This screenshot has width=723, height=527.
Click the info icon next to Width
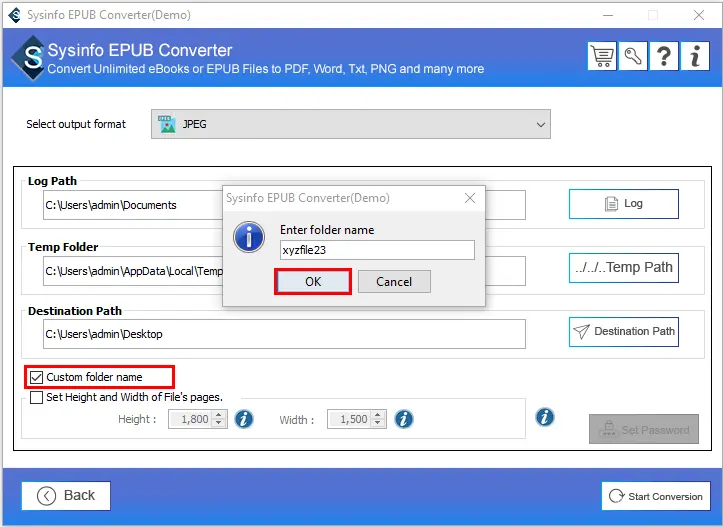(x=404, y=419)
